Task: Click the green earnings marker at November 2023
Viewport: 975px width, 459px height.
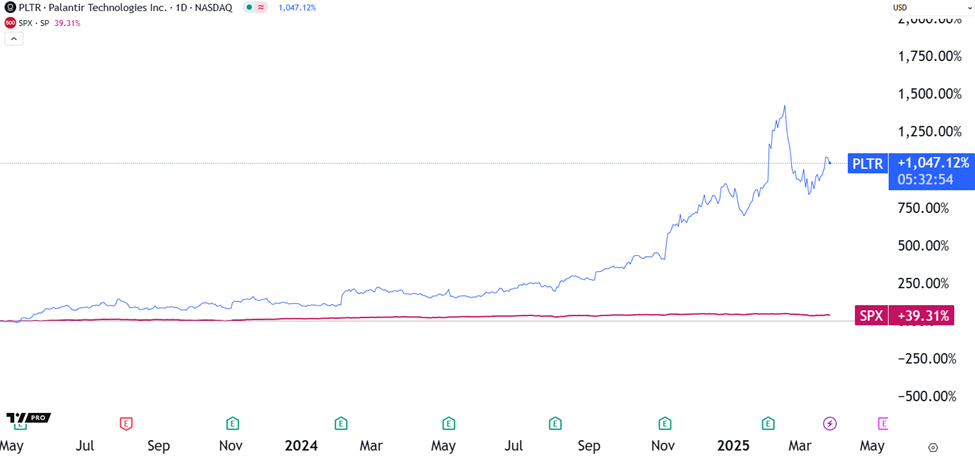Action: 232,424
